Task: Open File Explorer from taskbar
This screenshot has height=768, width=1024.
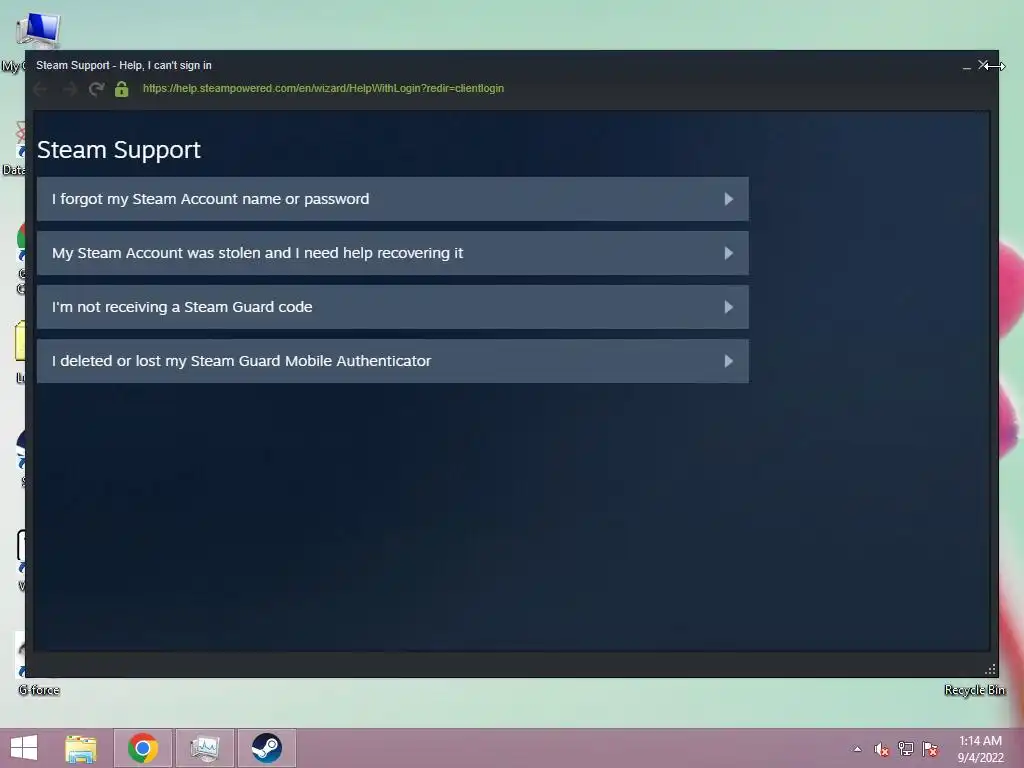Action: (x=81, y=748)
